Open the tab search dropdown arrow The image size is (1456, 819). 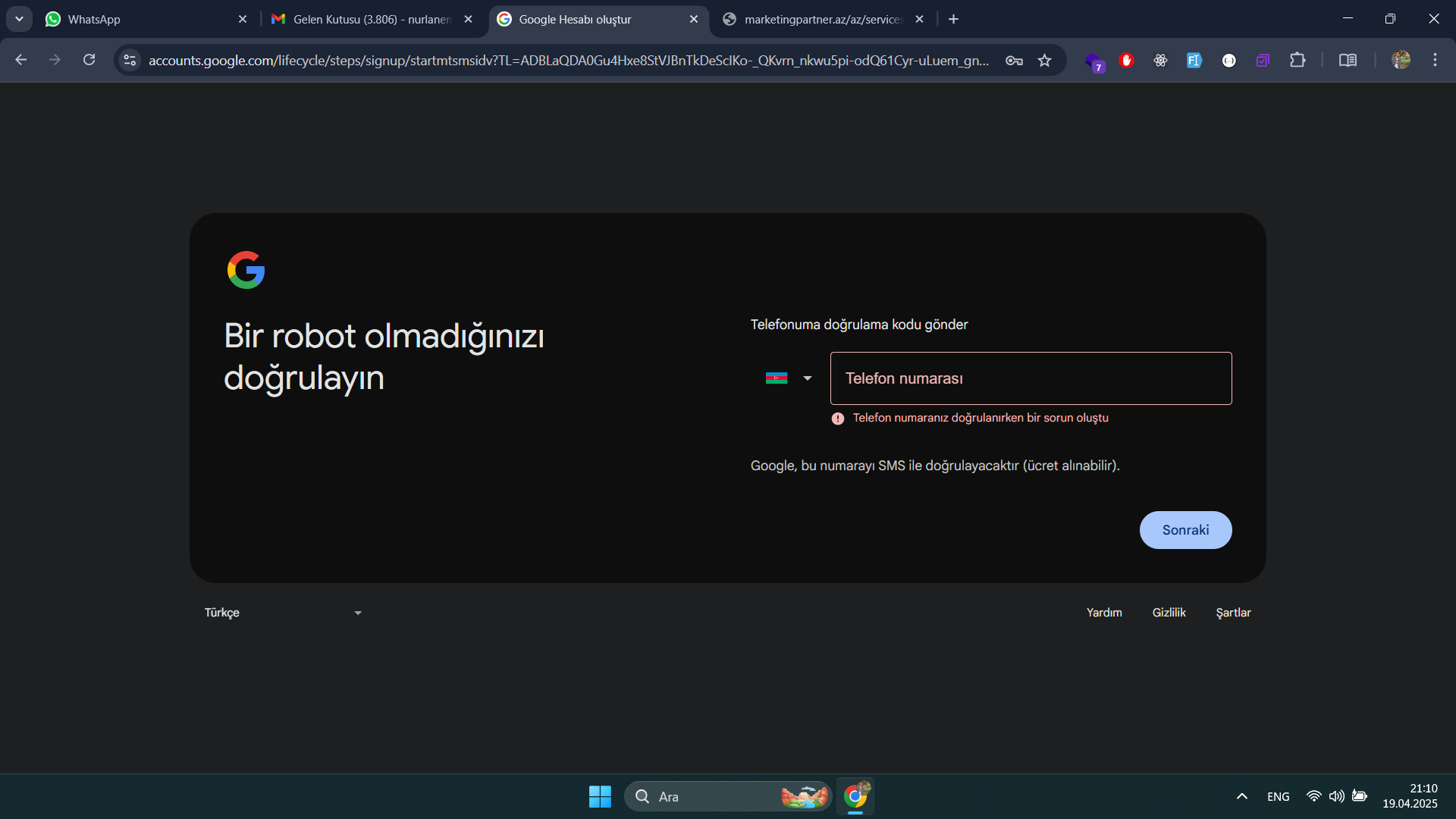[19, 19]
